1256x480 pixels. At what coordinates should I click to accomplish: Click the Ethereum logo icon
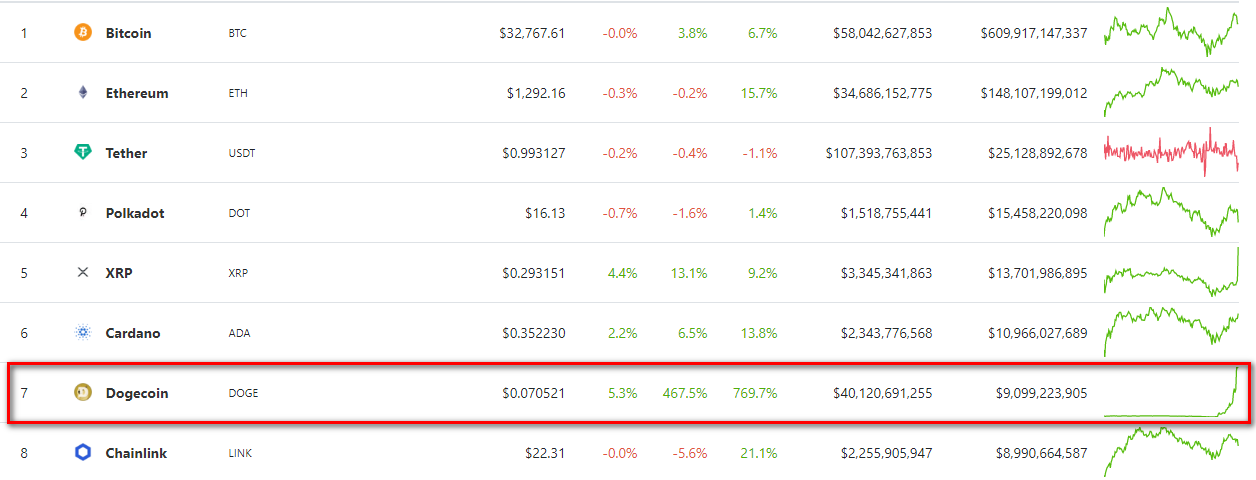click(83, 93)
